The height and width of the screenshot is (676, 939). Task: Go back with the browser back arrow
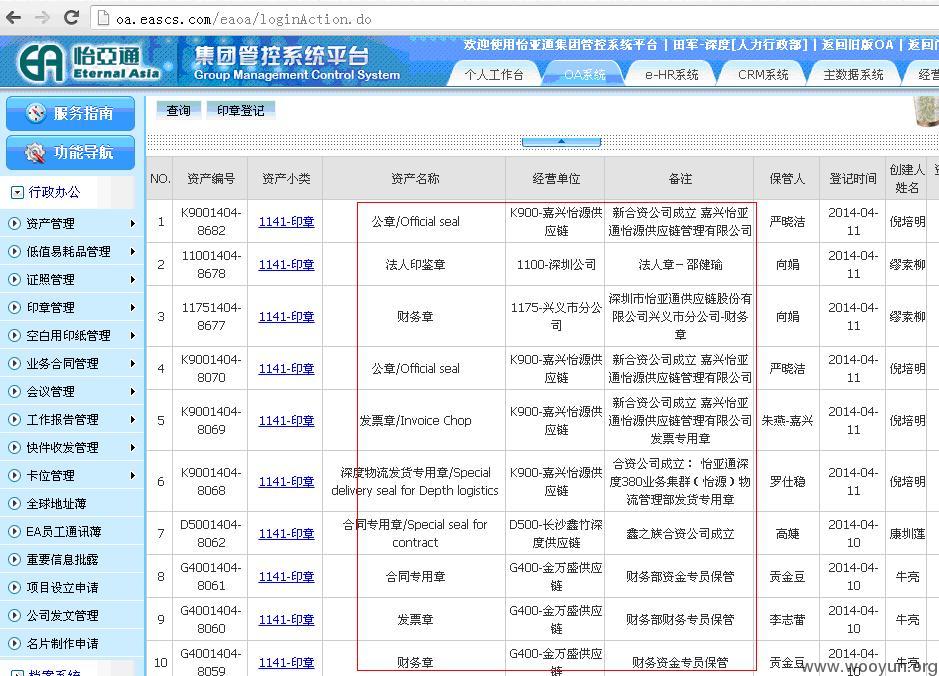(13, 17)
